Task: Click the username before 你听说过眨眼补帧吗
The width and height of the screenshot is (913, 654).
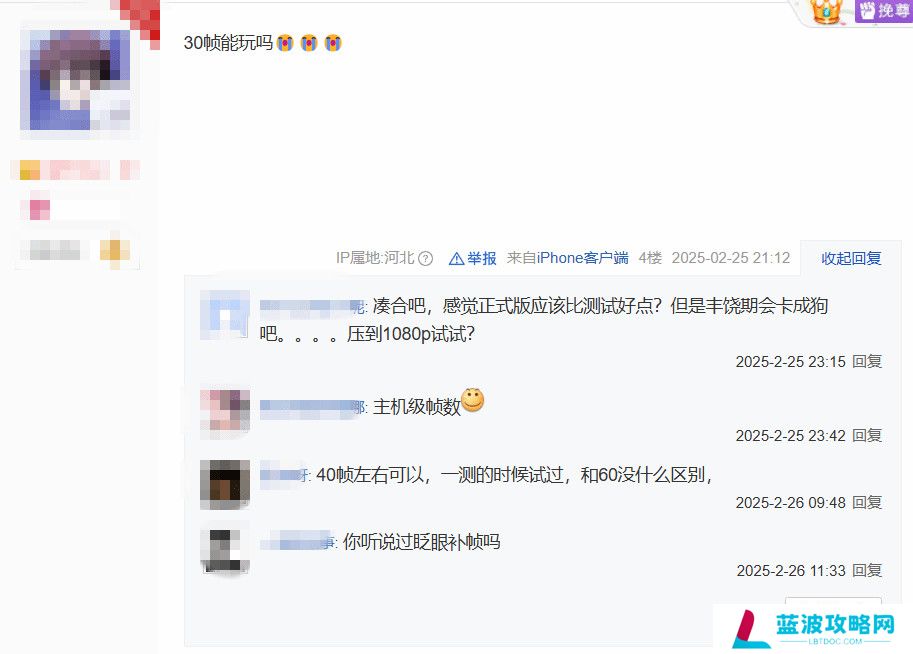Action: 298,543
